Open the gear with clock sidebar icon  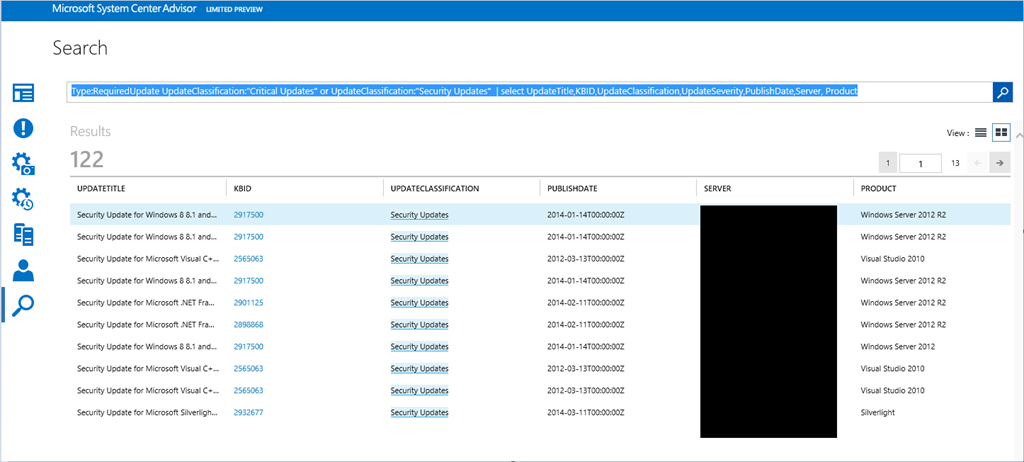coord(23,199)
